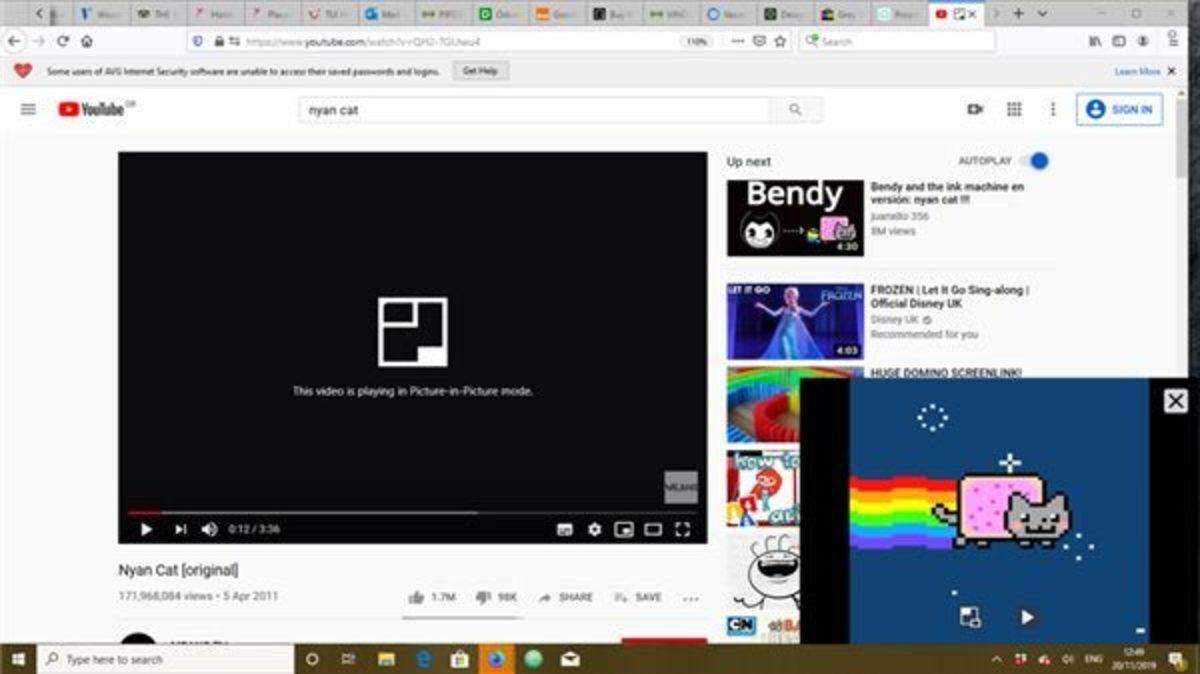Click the play button on the PiP window
The image size is (1200, 674).
tap(1027, 615)
